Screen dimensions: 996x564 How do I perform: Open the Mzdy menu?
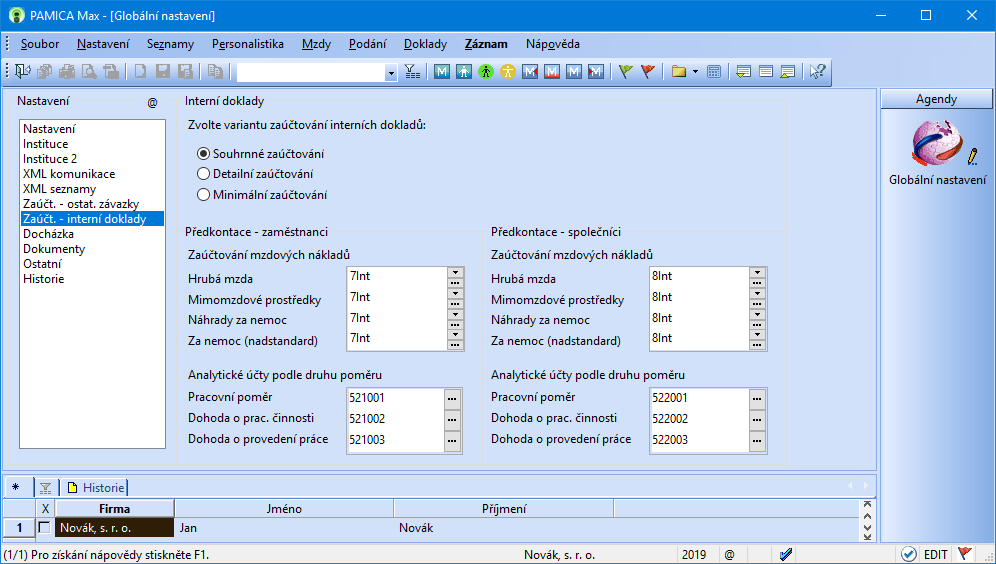click(x=316, y=44)
